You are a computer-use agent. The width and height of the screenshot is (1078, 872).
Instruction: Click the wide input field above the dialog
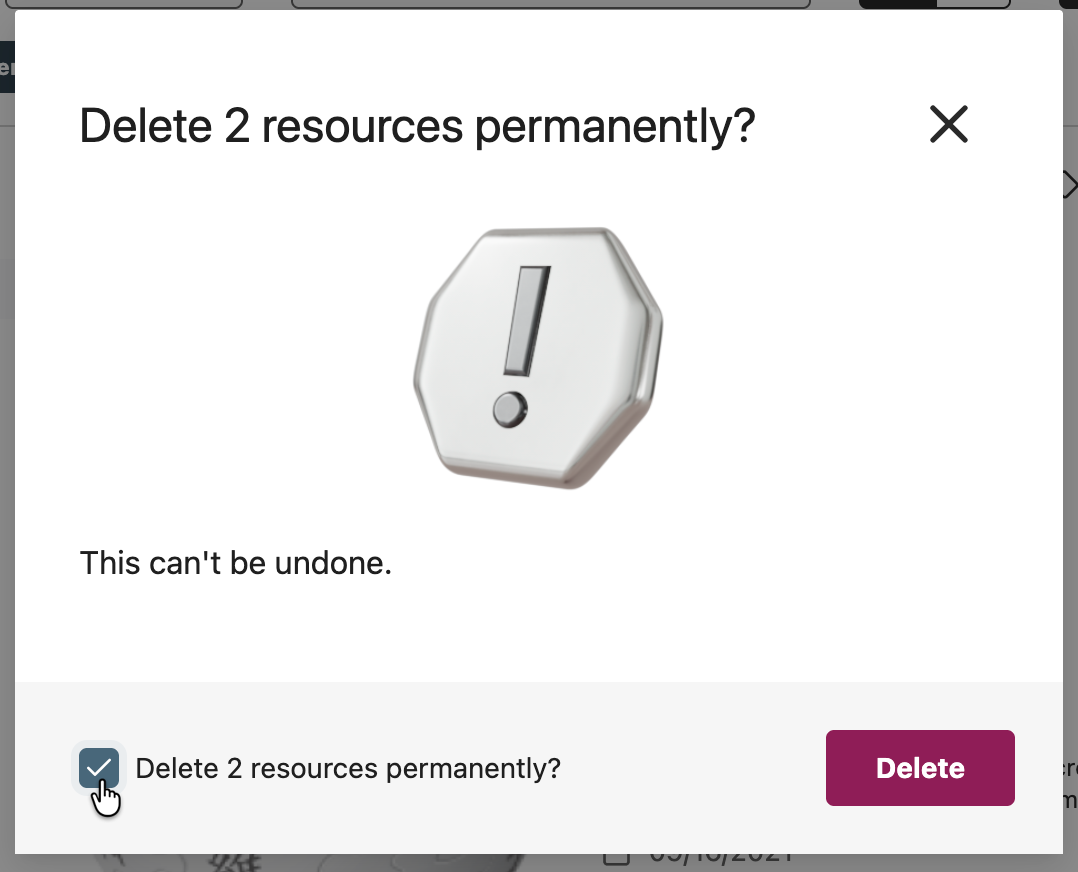tap(550, 4)
